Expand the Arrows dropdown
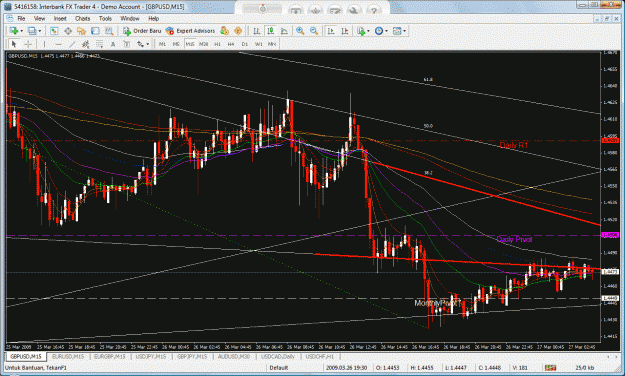 pos(148,44)
